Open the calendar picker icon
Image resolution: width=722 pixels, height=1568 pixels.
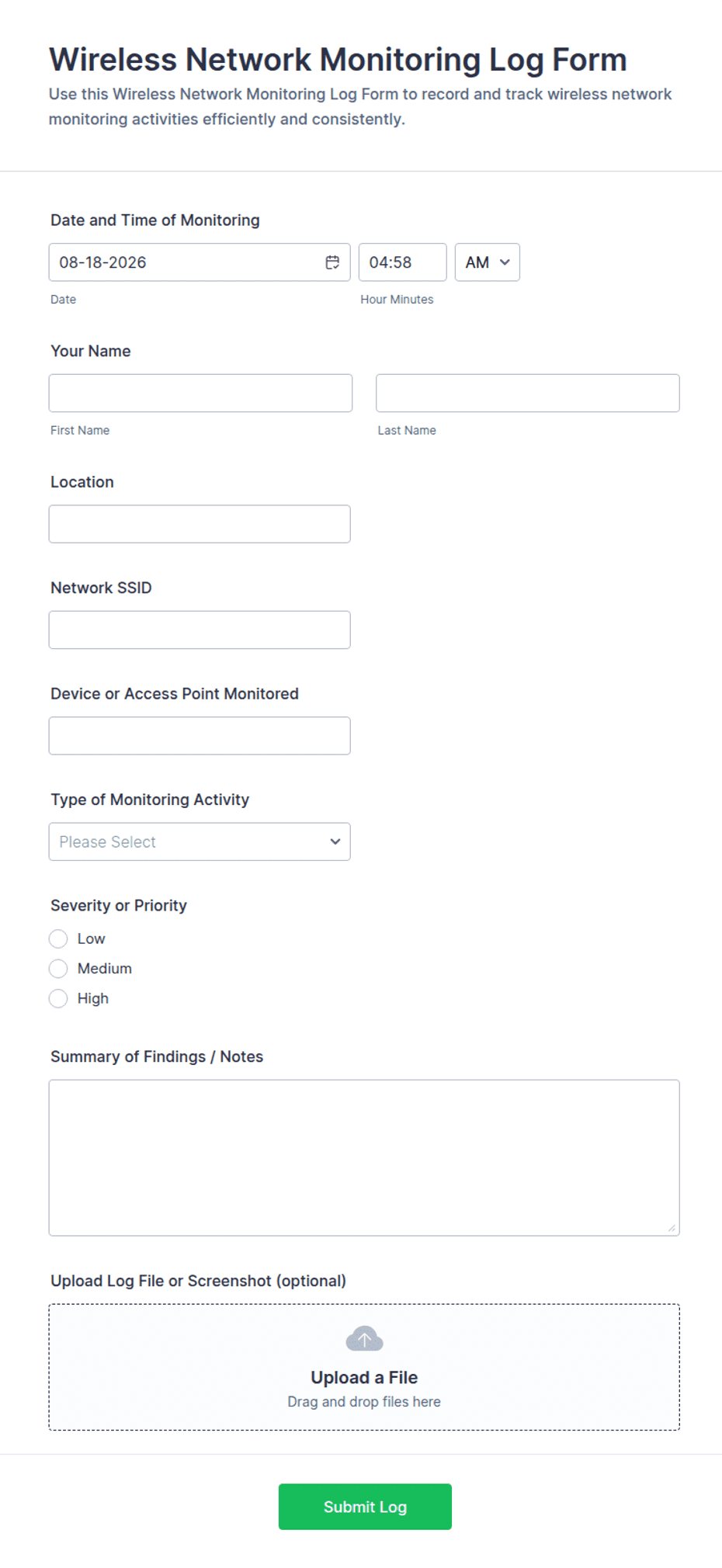(x=332, y=262)
